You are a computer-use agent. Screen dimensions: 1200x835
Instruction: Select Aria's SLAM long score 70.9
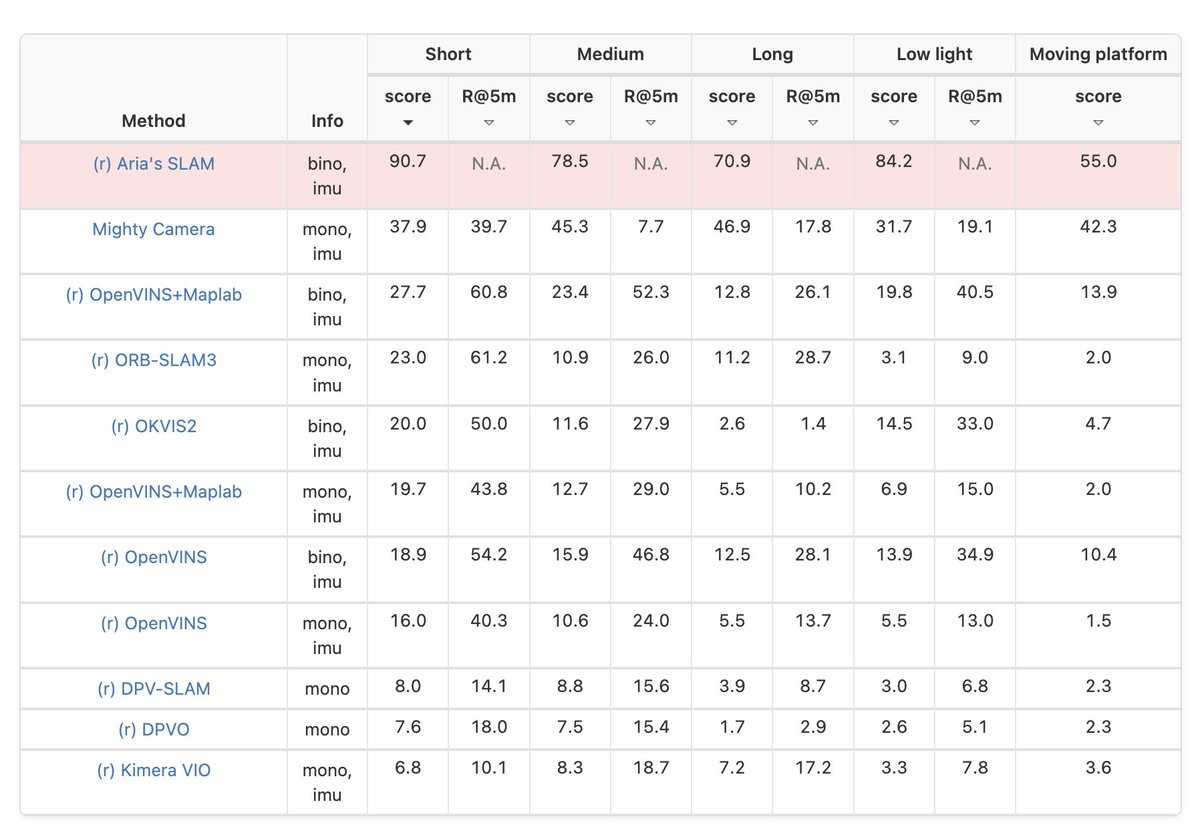pos(732,161)
